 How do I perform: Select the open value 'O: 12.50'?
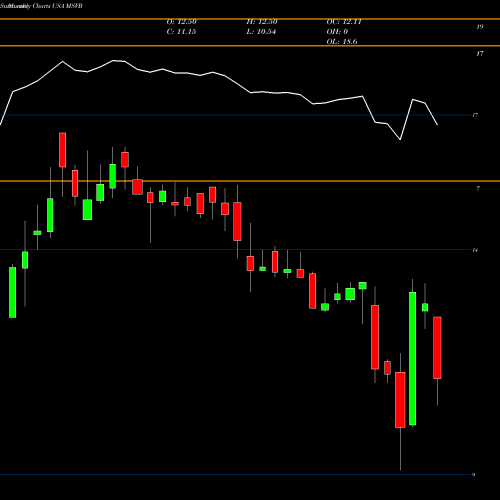pyautogui.click(x=181, y=22)
